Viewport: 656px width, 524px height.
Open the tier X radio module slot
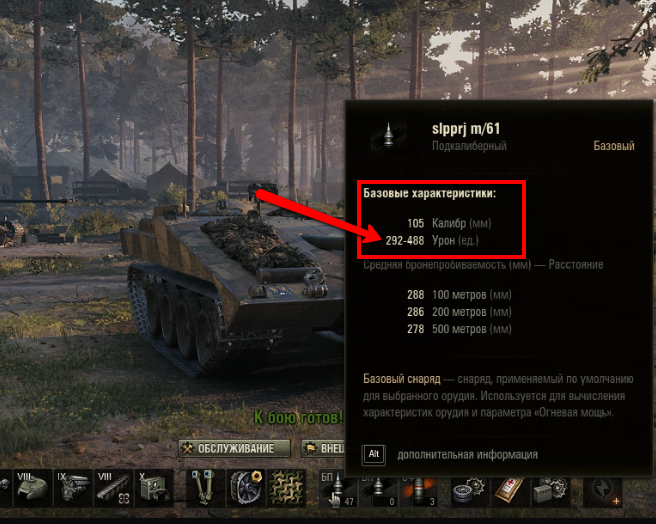tap(154, 488)
